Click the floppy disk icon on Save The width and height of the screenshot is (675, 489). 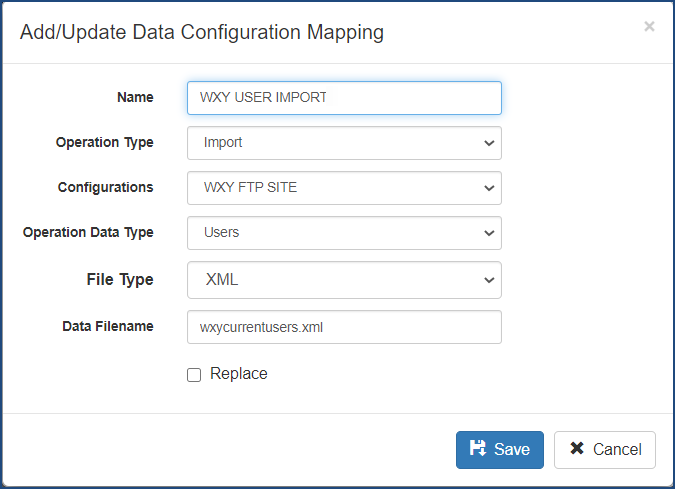(x=478, y=449)
